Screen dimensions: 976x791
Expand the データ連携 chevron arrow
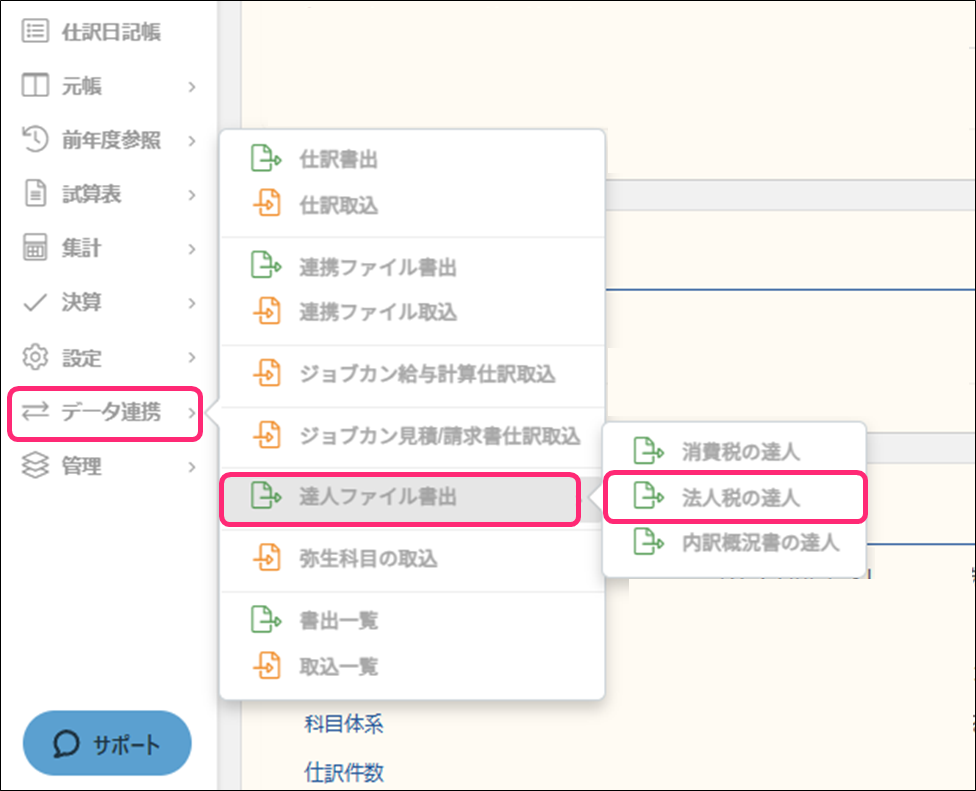click(192, 413)
